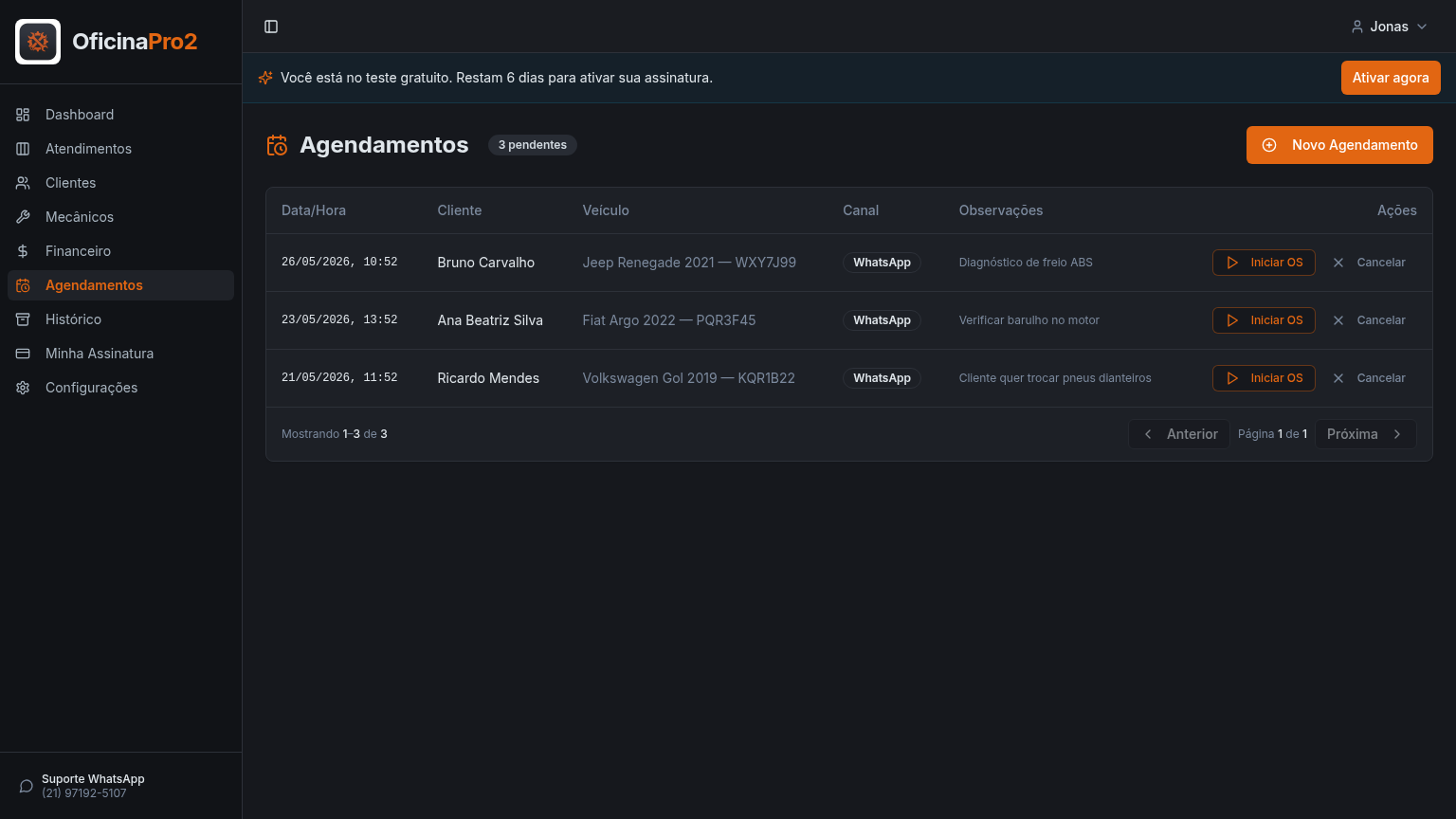Click the X icon for Ana Beatriz Silva's appointment
The image size is (1456, 819).
coord(1338,320)
